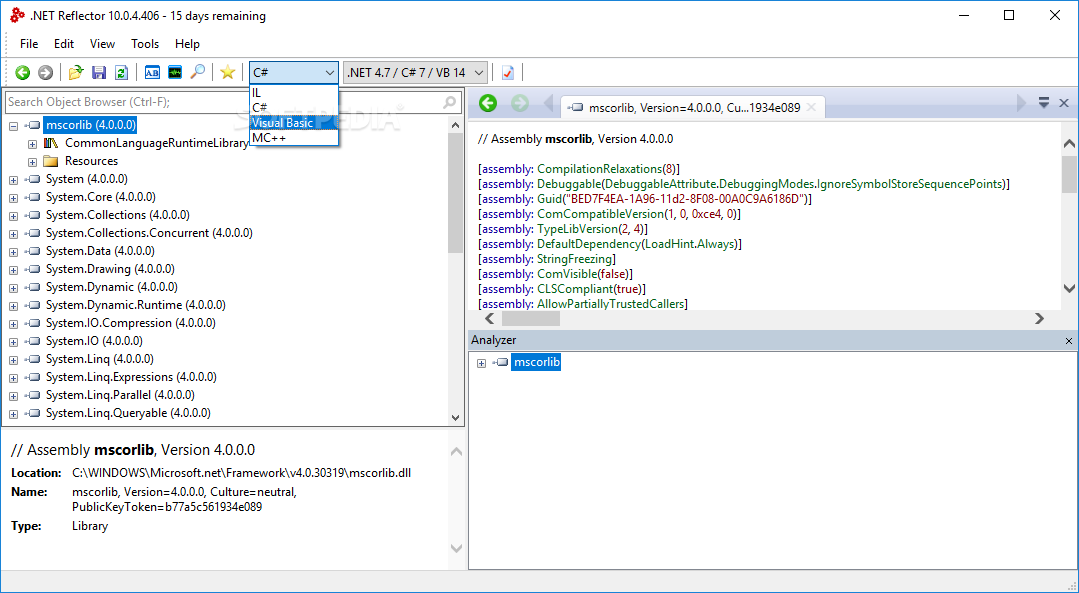
Task: Collapse the mscorlib (4.0.0.0) node in the Object Browser tree
Action: coord(13,126)
